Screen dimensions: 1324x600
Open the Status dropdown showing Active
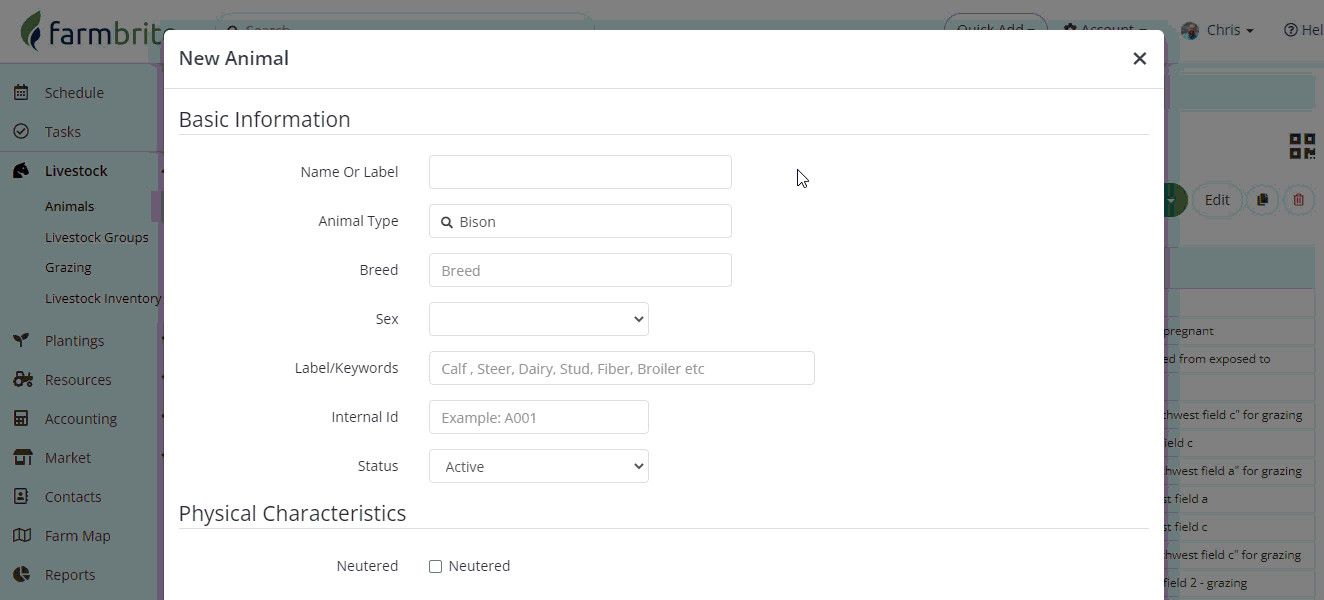click(x=539, y=466)
